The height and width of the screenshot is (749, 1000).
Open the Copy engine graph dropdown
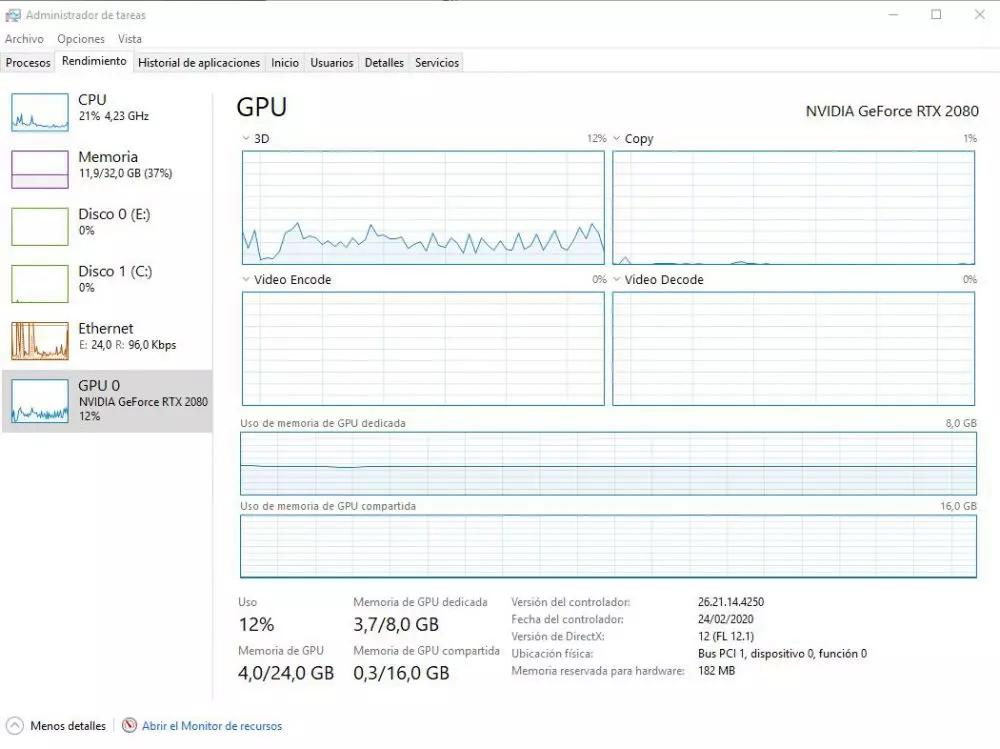[x=617, y=139]
